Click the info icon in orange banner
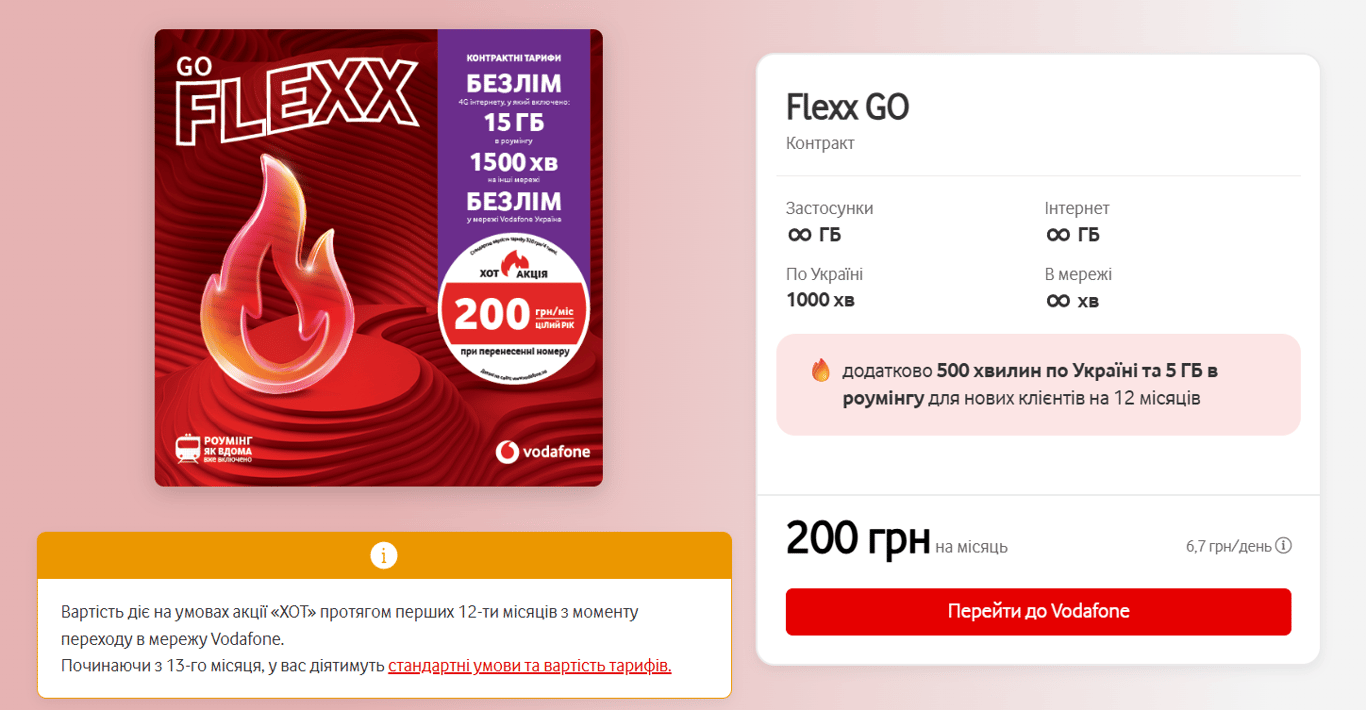This screenshot has height=710, width=1366. [384, 555]
